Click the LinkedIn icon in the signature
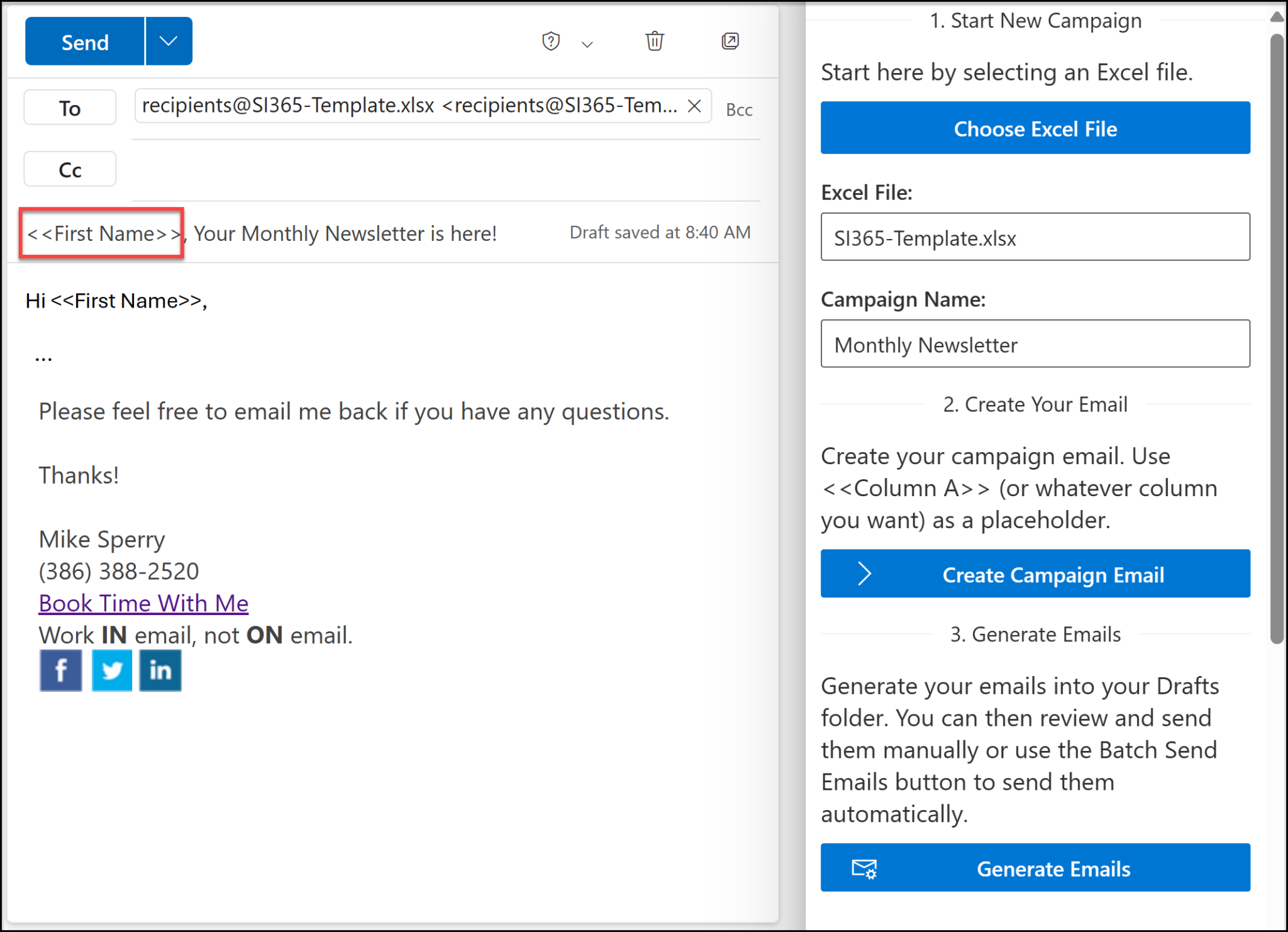This screenshot has width=1288, height=932. coord(160,670)
